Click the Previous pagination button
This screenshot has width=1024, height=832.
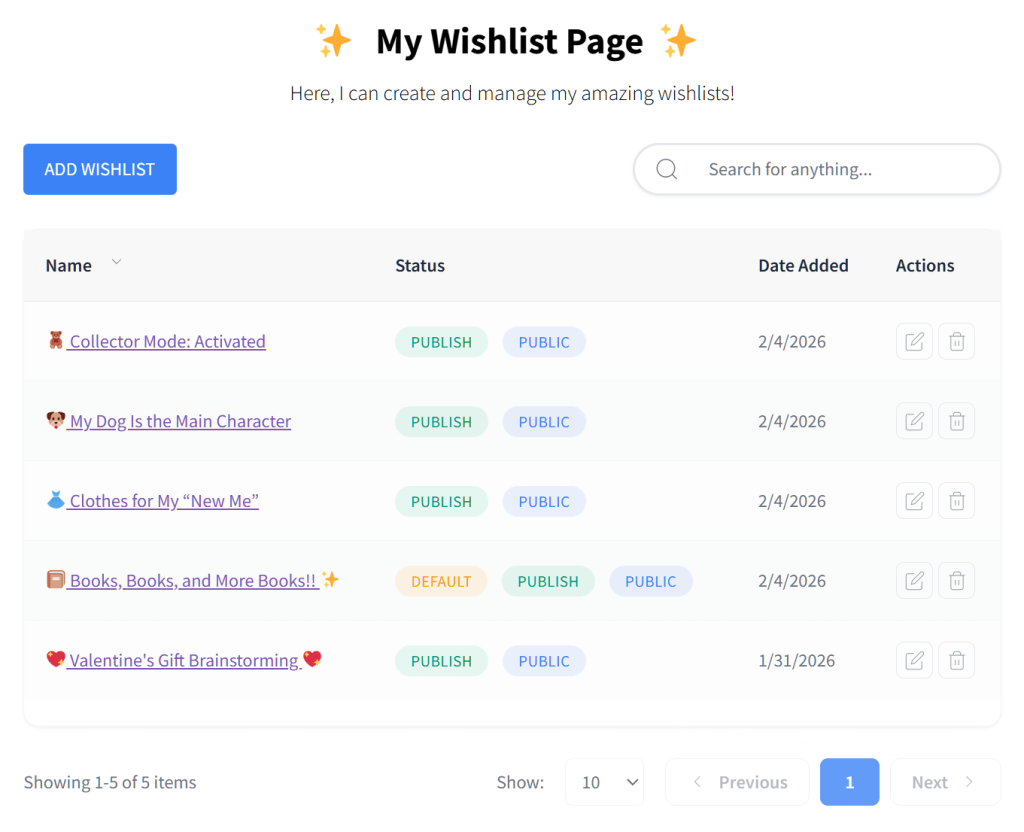(x=737, y=782)
